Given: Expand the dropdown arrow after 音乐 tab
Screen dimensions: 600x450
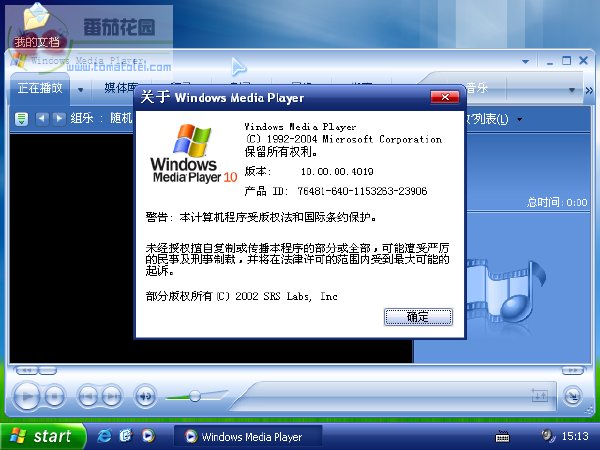Looking at the screenshot, I should tap(572, 90).
